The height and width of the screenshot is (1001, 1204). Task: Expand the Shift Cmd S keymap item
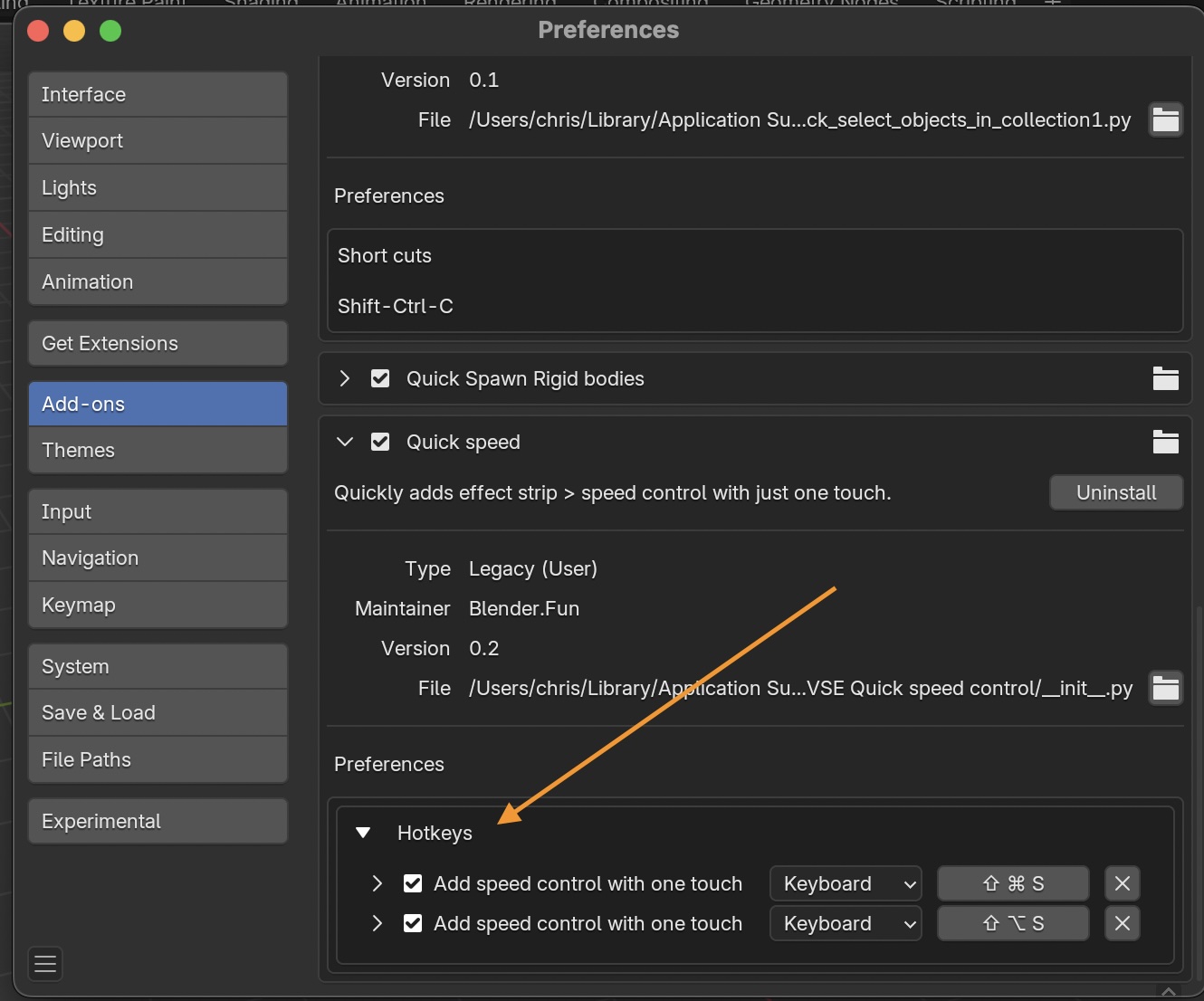[377, 883]
